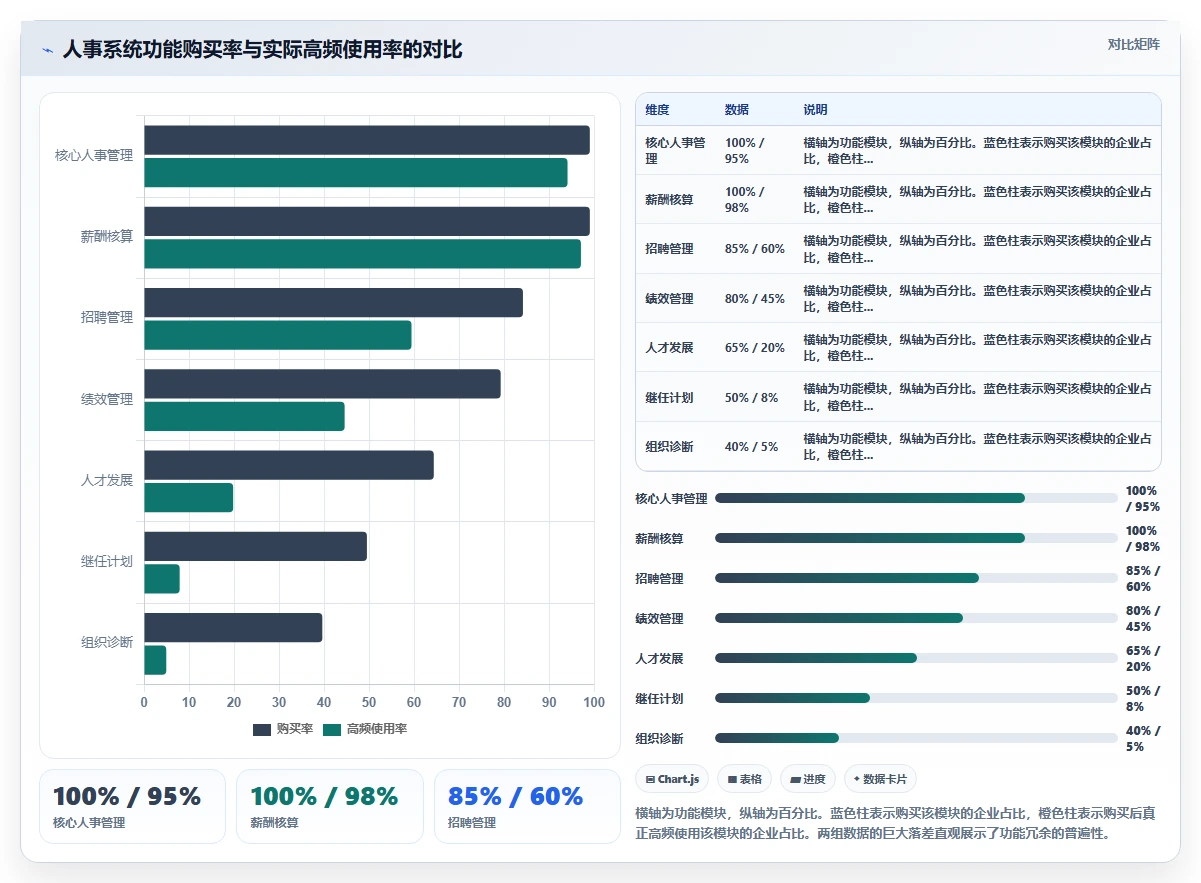This screenshot has width=1201, height=883.
Task: Click the dark 购买率 bar for 组织诊断
Action: tap(233, 628)
